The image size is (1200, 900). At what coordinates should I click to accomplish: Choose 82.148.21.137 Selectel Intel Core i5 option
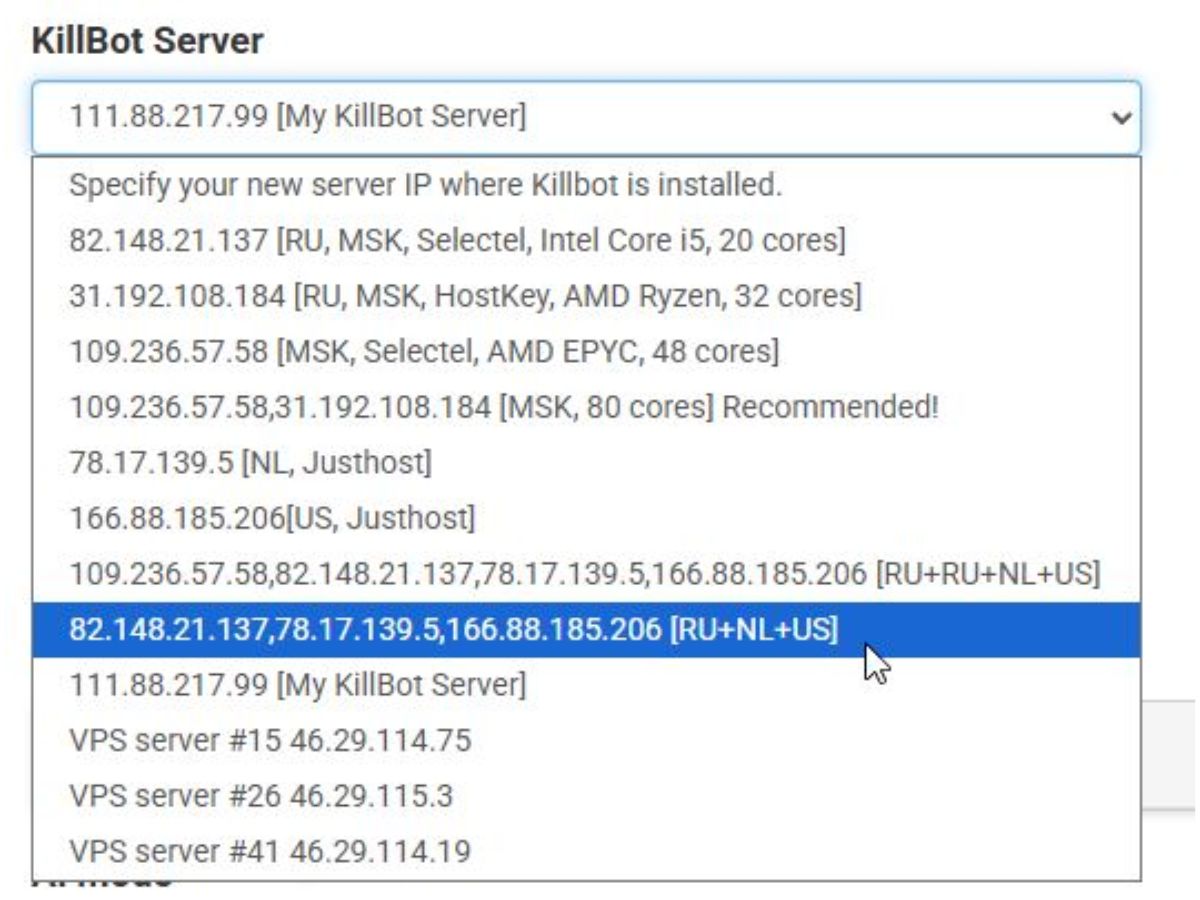point(586,240)
